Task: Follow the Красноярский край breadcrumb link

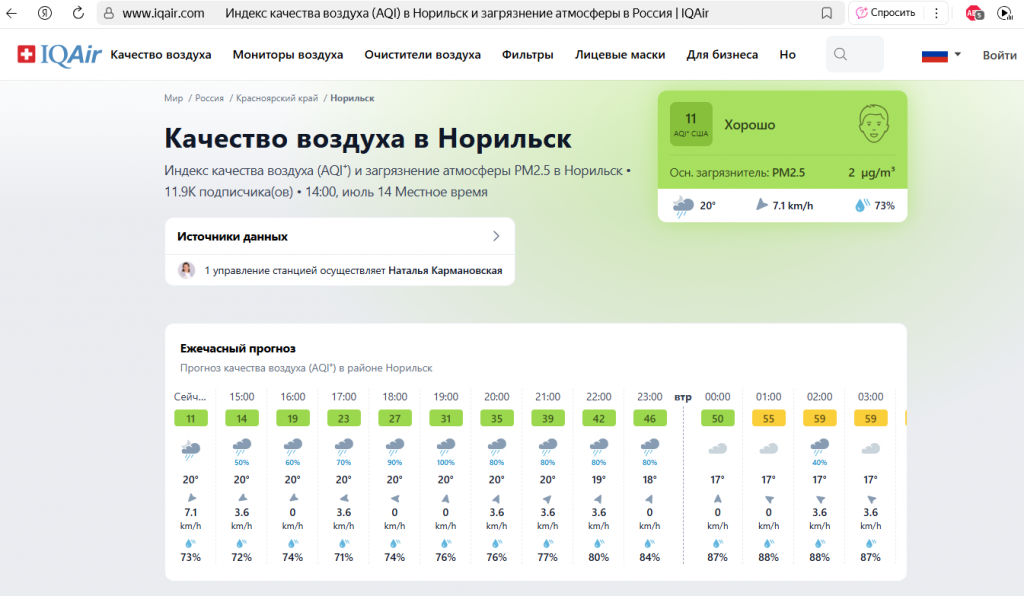Action: (277, 98)
